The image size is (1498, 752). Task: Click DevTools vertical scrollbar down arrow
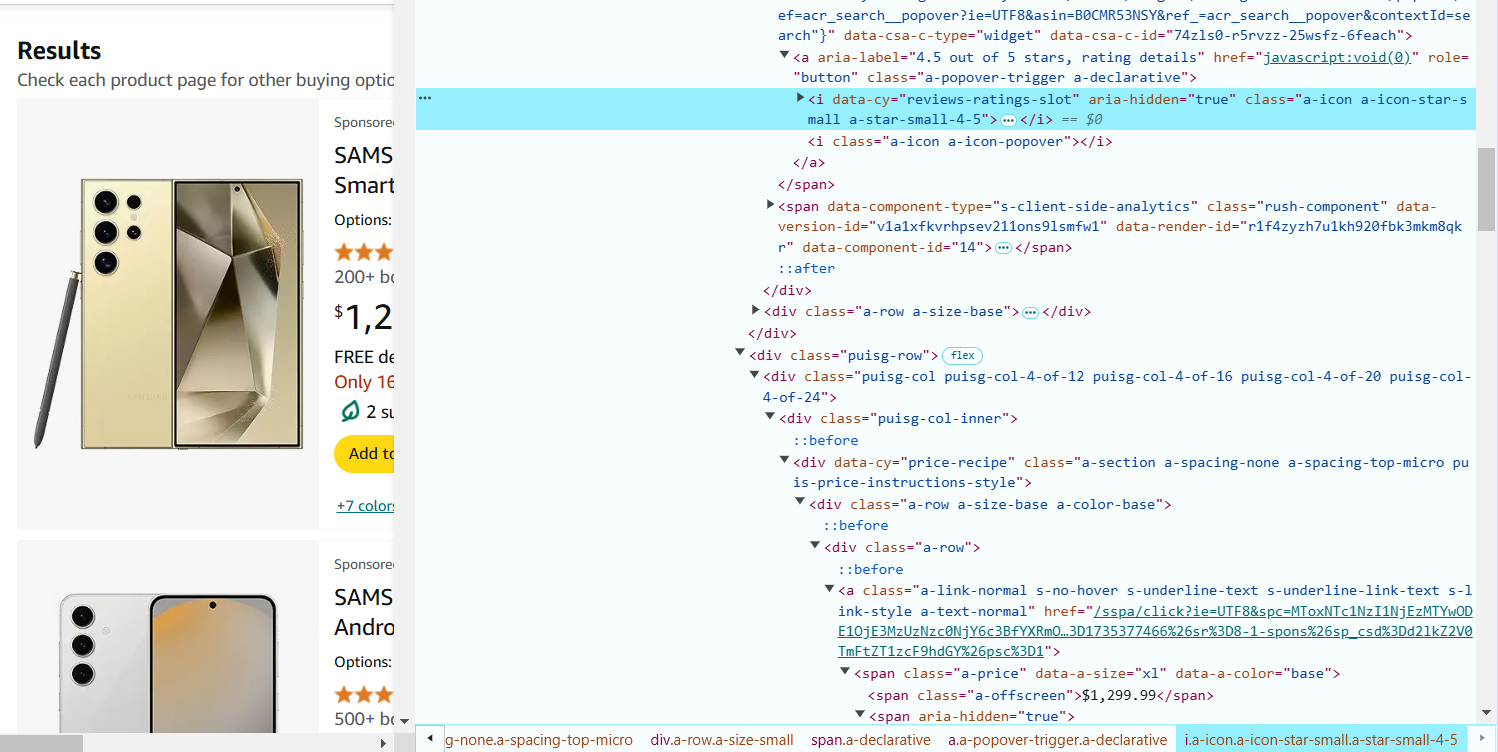click(x=1487, y=714)
